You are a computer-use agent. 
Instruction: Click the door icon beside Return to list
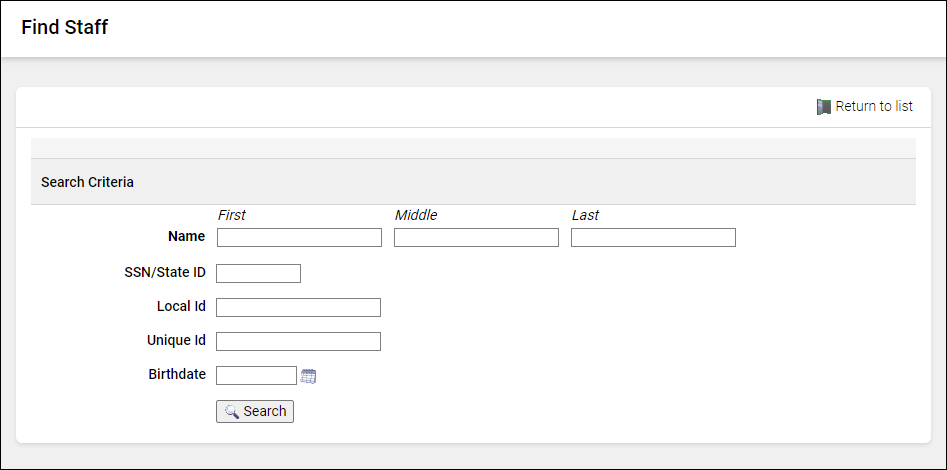click(x=824, y=107)
